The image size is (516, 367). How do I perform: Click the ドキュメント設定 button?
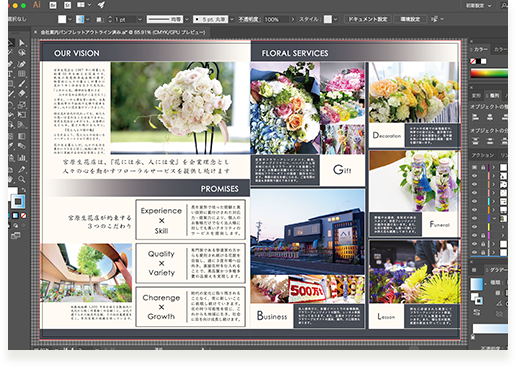368,19
